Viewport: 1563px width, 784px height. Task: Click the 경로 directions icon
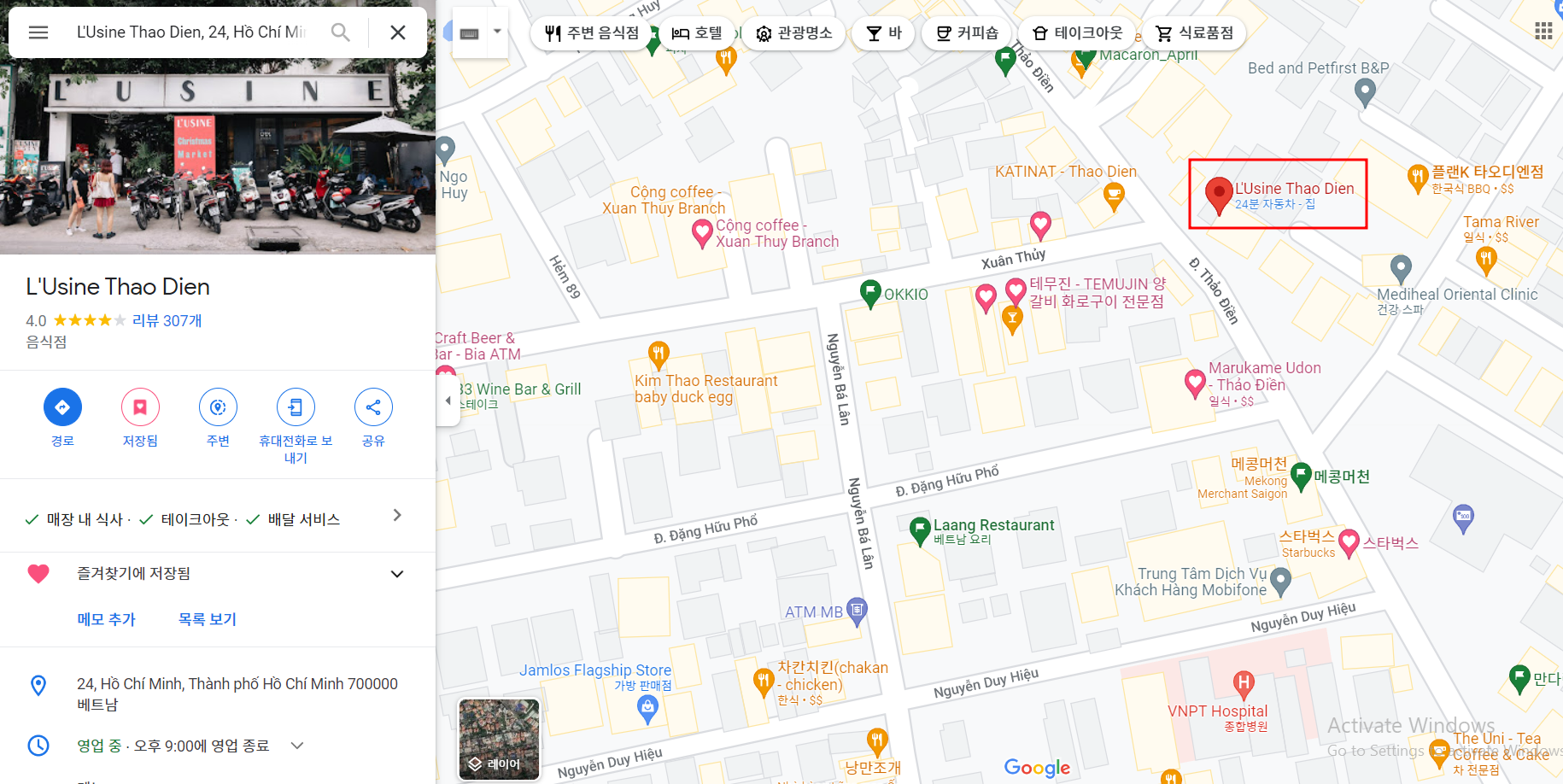pyautogui.click(x=62, y=407)
